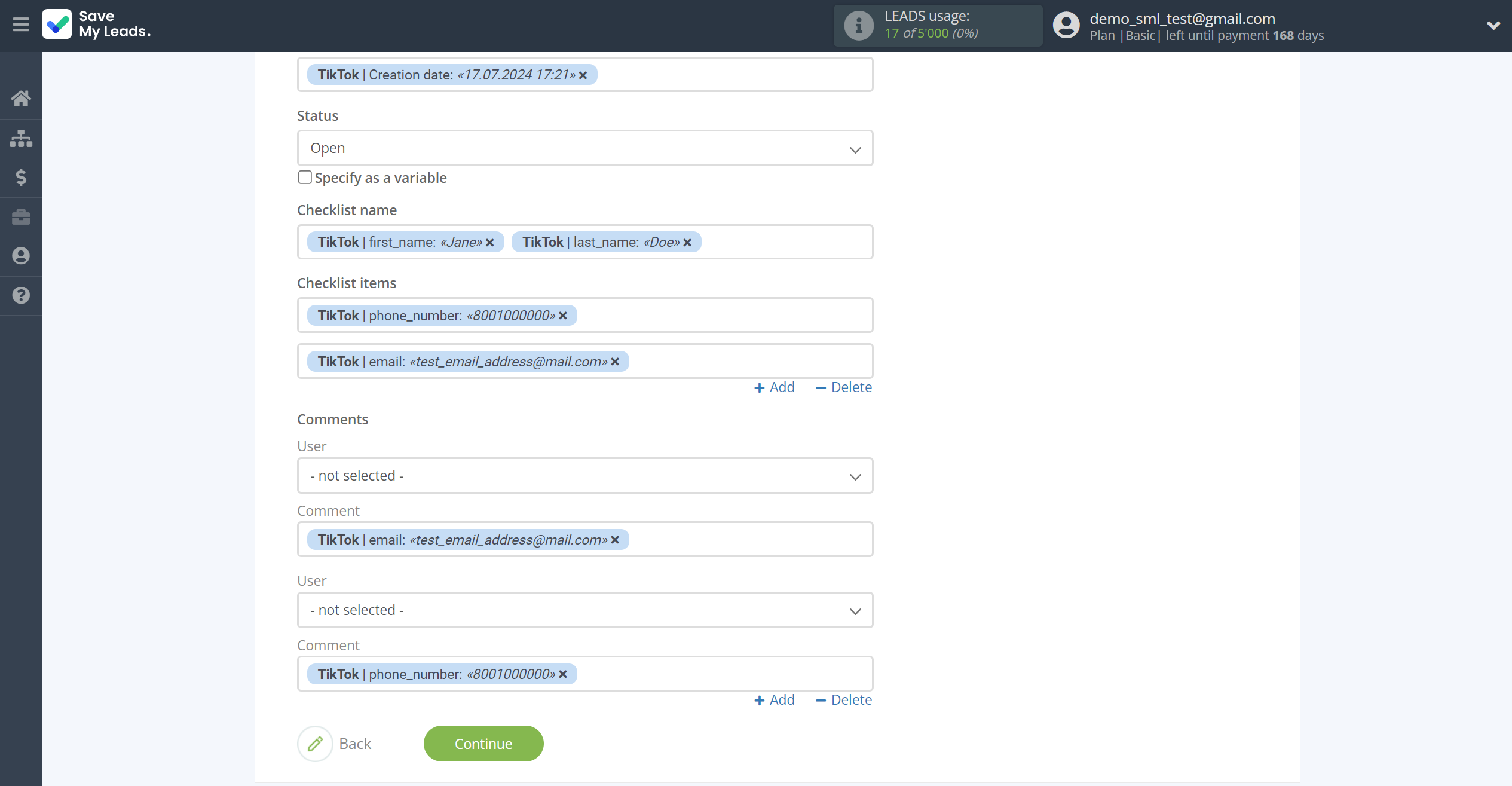Click the SaveMyLeads logo

pos(97,25)
